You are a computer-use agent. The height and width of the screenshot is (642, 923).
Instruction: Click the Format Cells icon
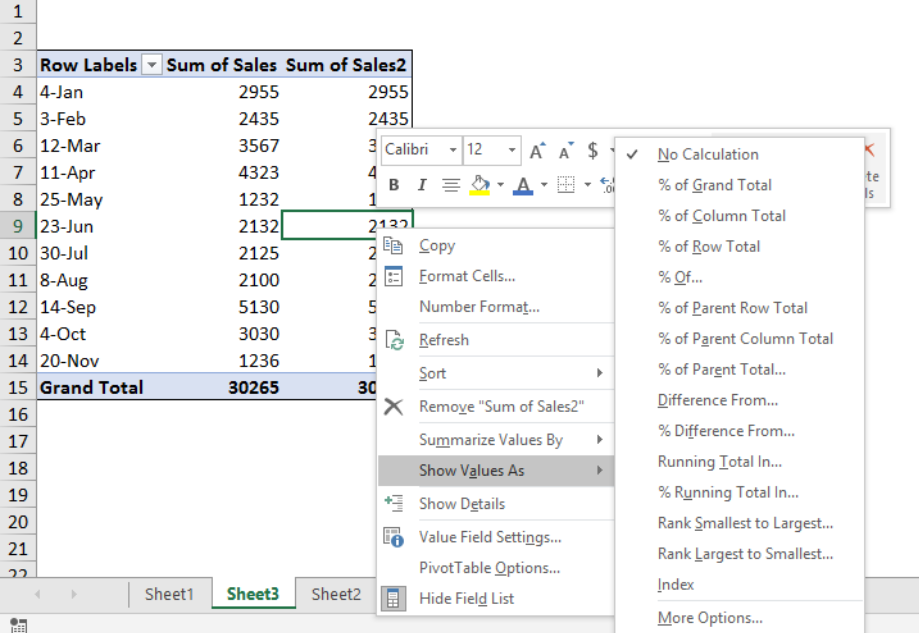point(393,276)
